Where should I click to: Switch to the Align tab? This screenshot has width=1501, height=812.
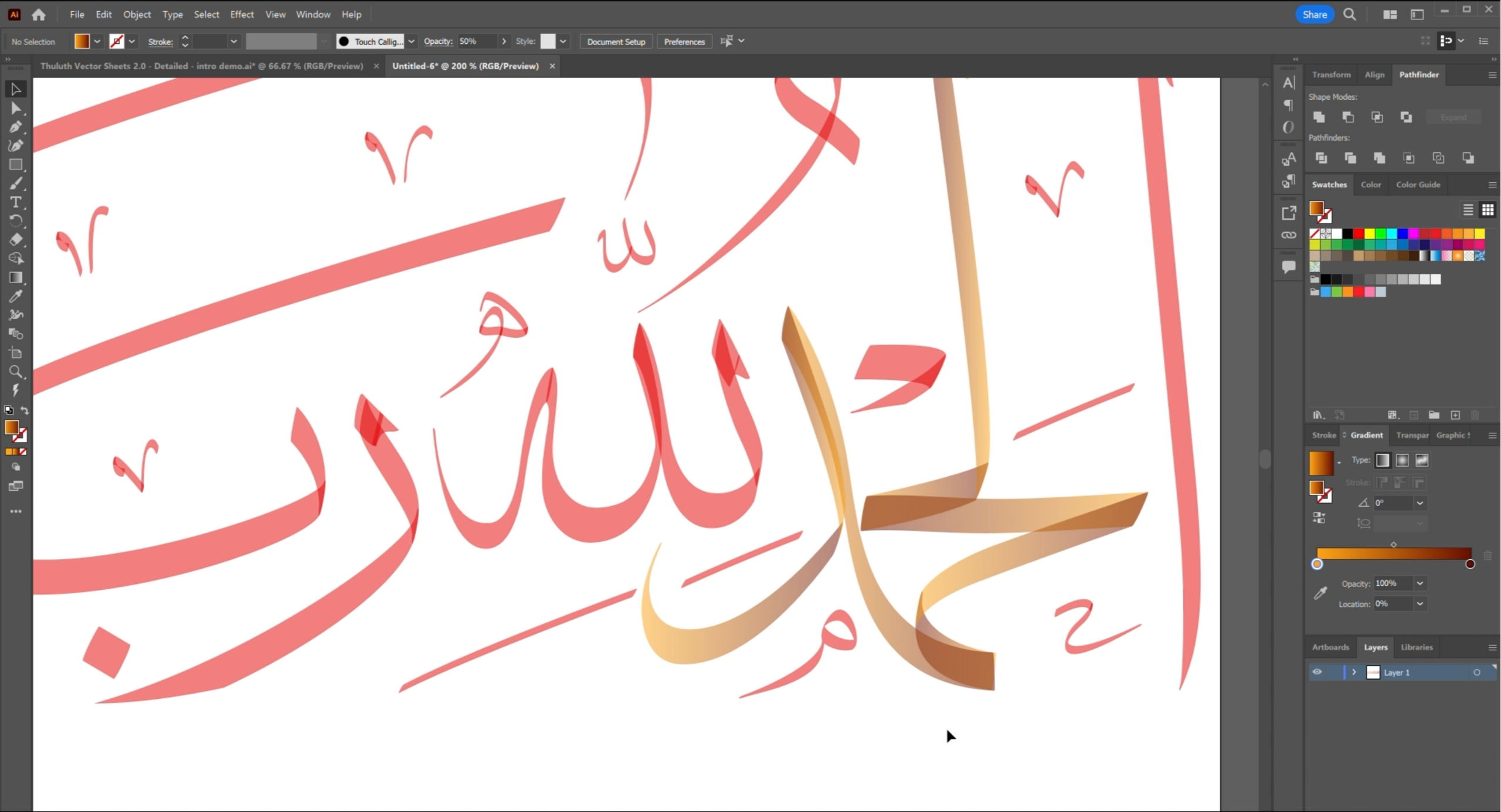coord(1374,74)
